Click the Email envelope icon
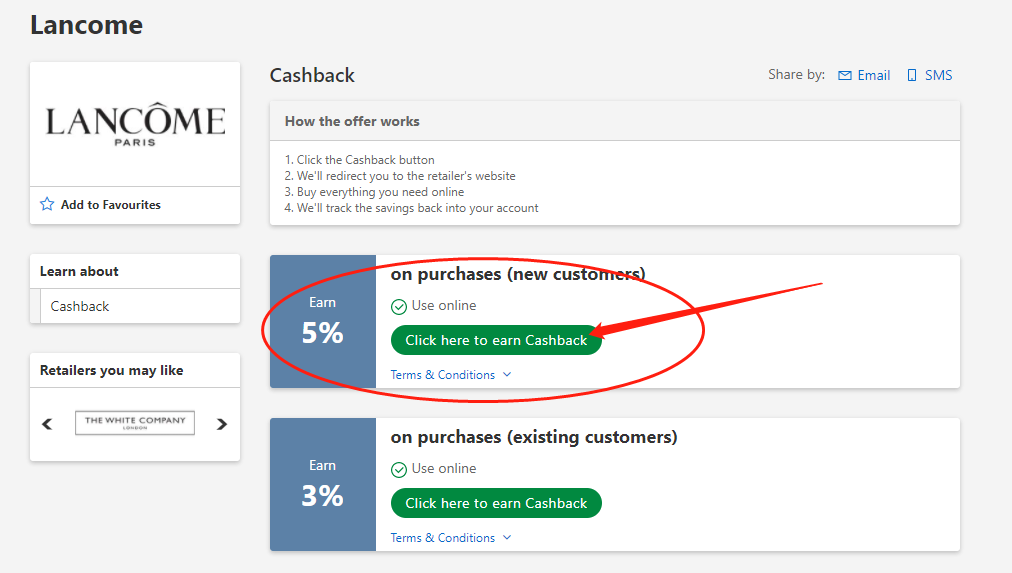The height and width of the screenshot is (573, 1012). click(x=845, y=76)
